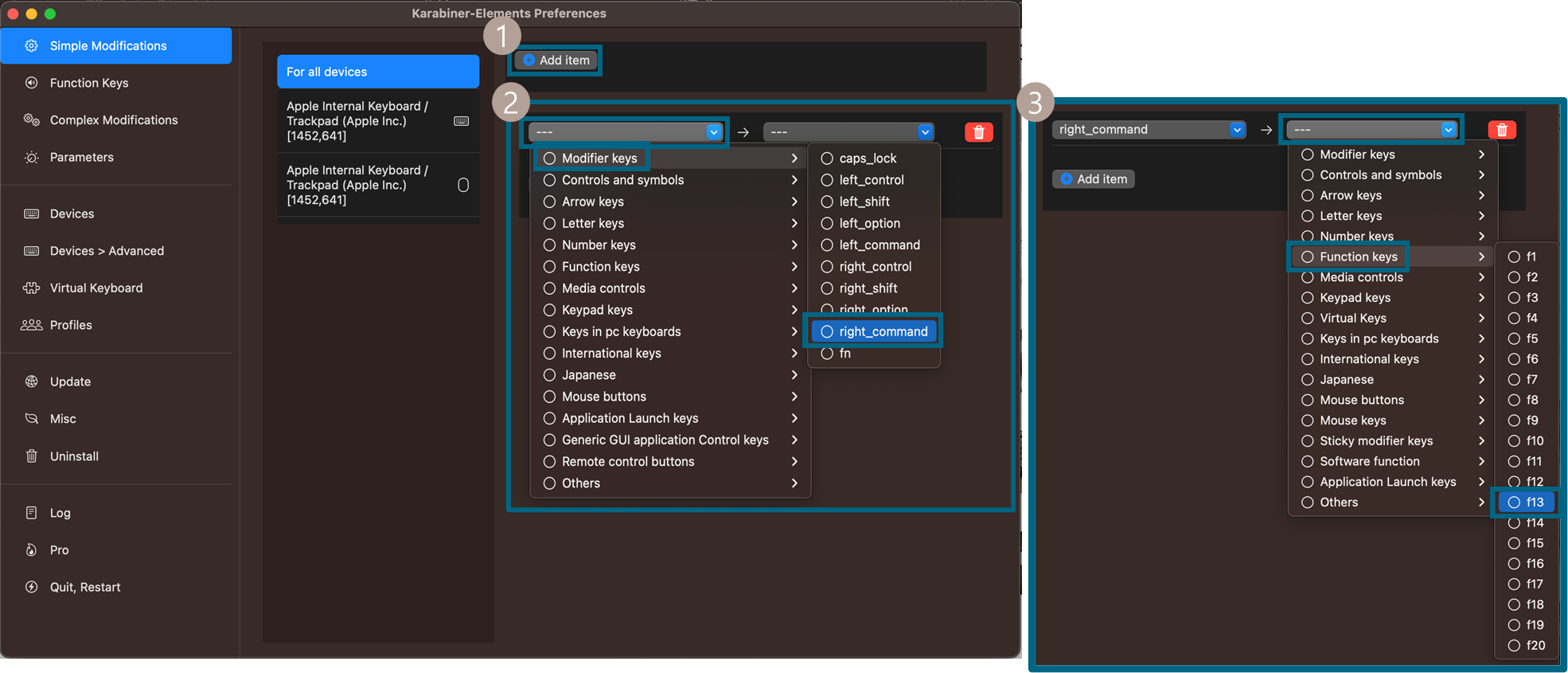Open the Profiles section
Image resolution: width=1568 pixels, height=673 pixels.
pos(116,325)
